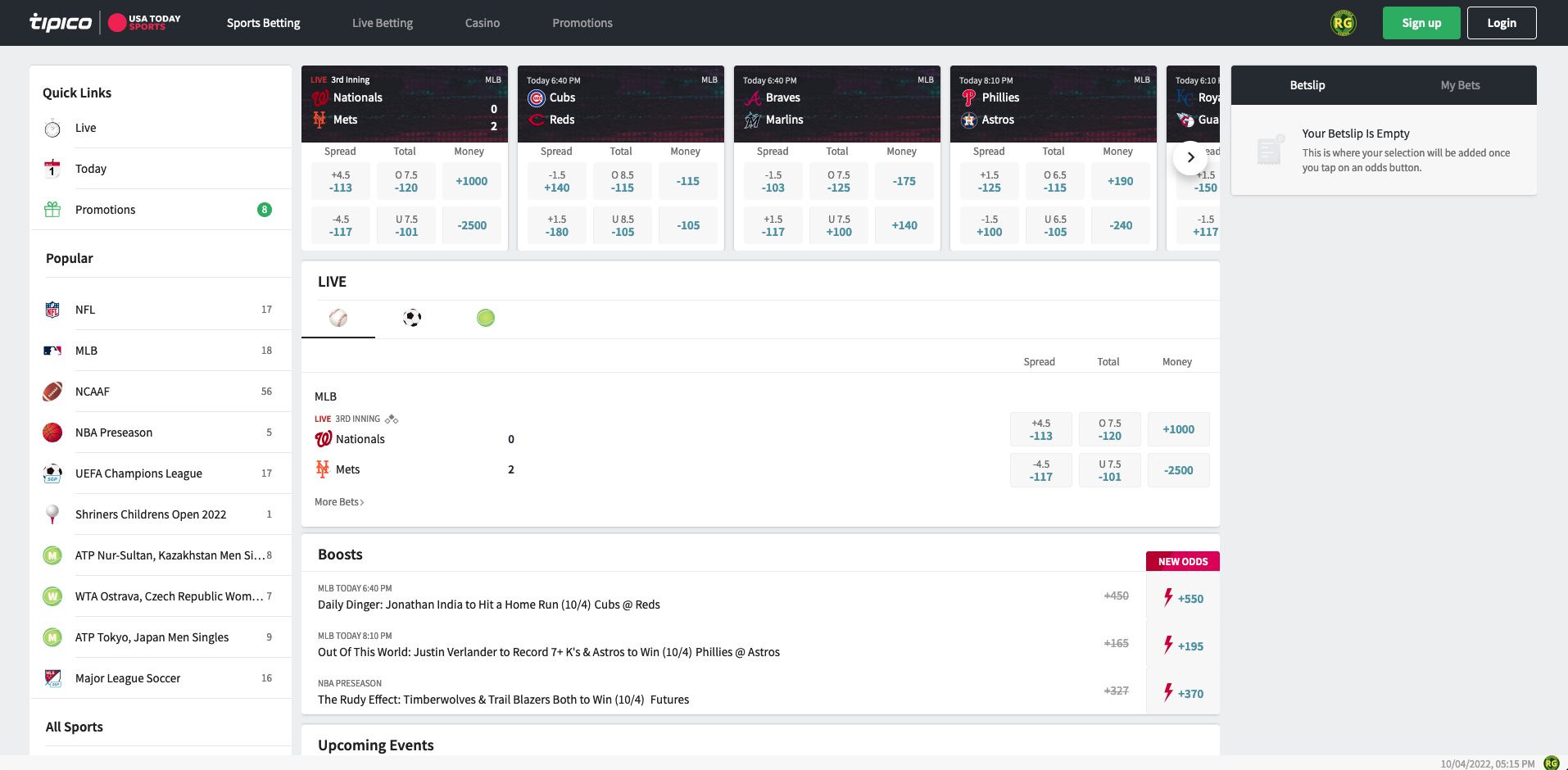The height and width of the screenshot is (770, 1568).
Task: Click the Promotions count badge showing 8
Action: pyautogui.click(x=265, y=210)
